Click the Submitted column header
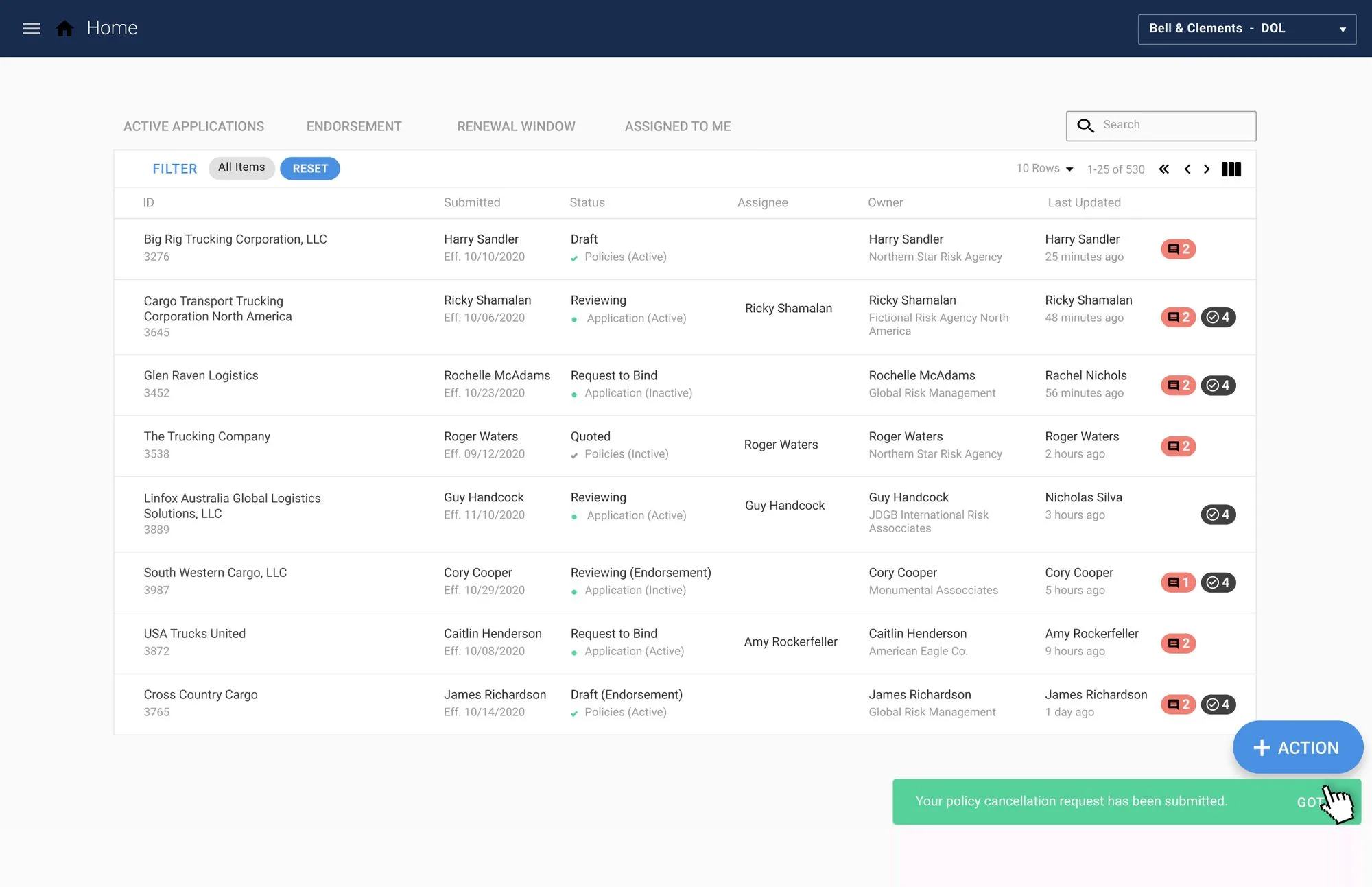Screen dimensions: 1372x887 coord(472,202)
